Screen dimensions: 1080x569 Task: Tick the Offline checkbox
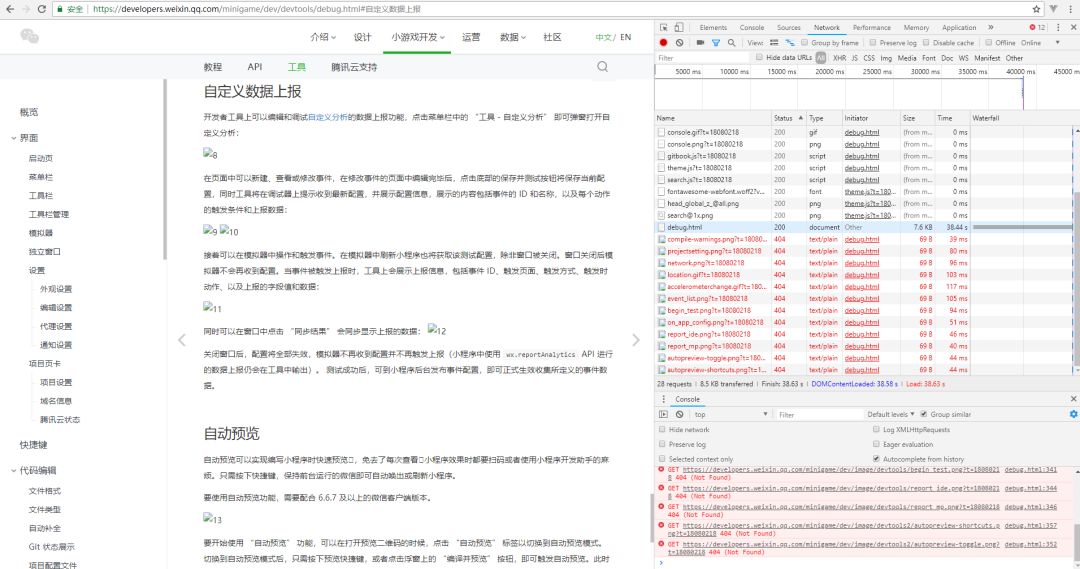(988, 43)
